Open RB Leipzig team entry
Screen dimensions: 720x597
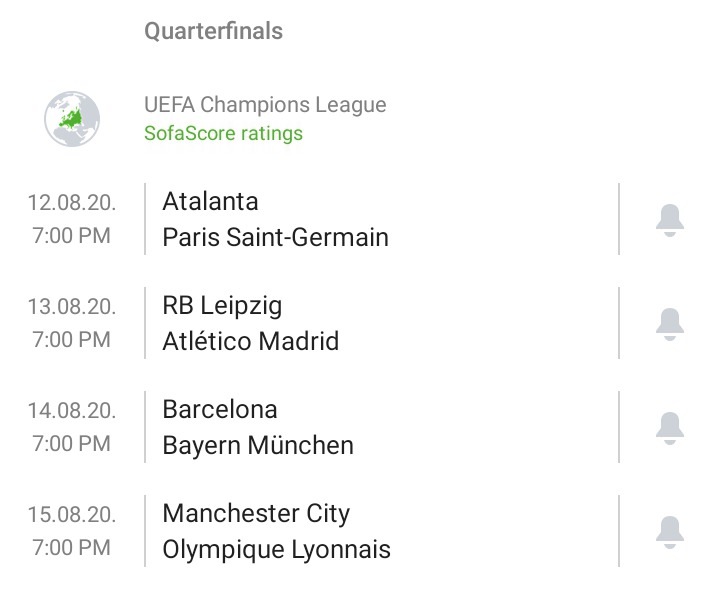(x=222, y=305)
